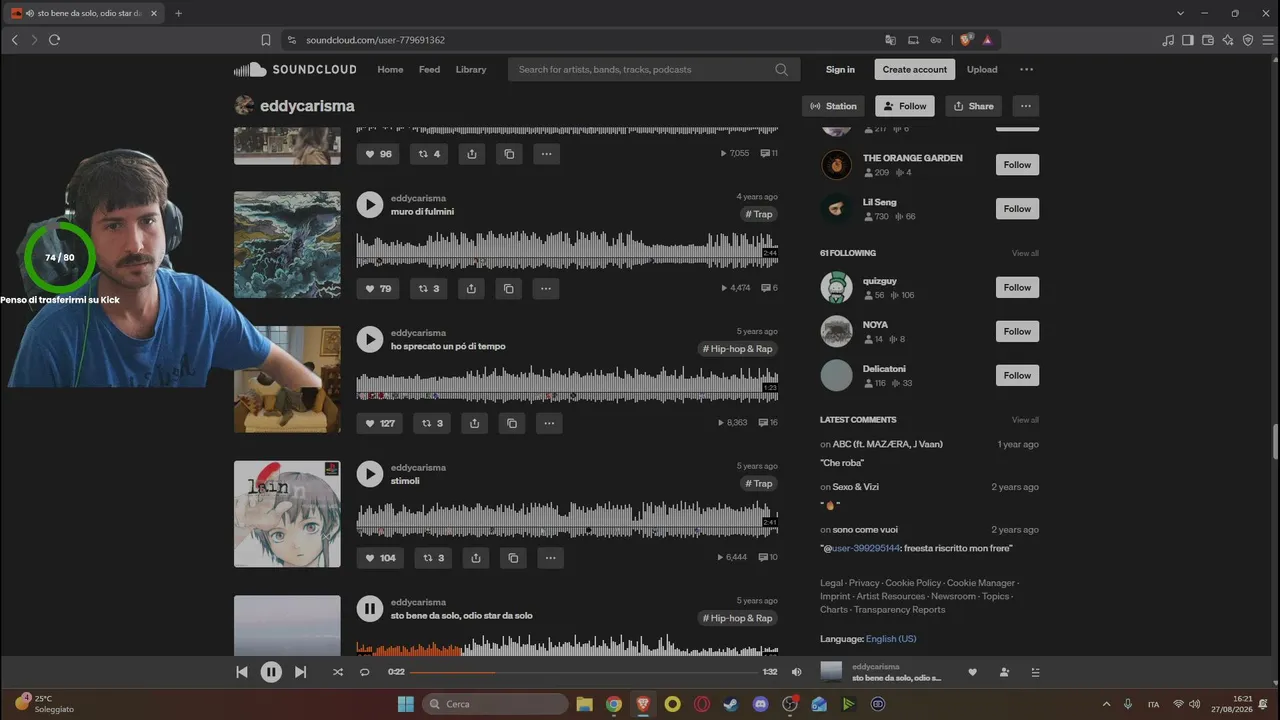The image size is (1280, 720).
Task: Open the SoundCloud header more menu after Upload
Action: pyautogui.click(x=1026, y=70)
